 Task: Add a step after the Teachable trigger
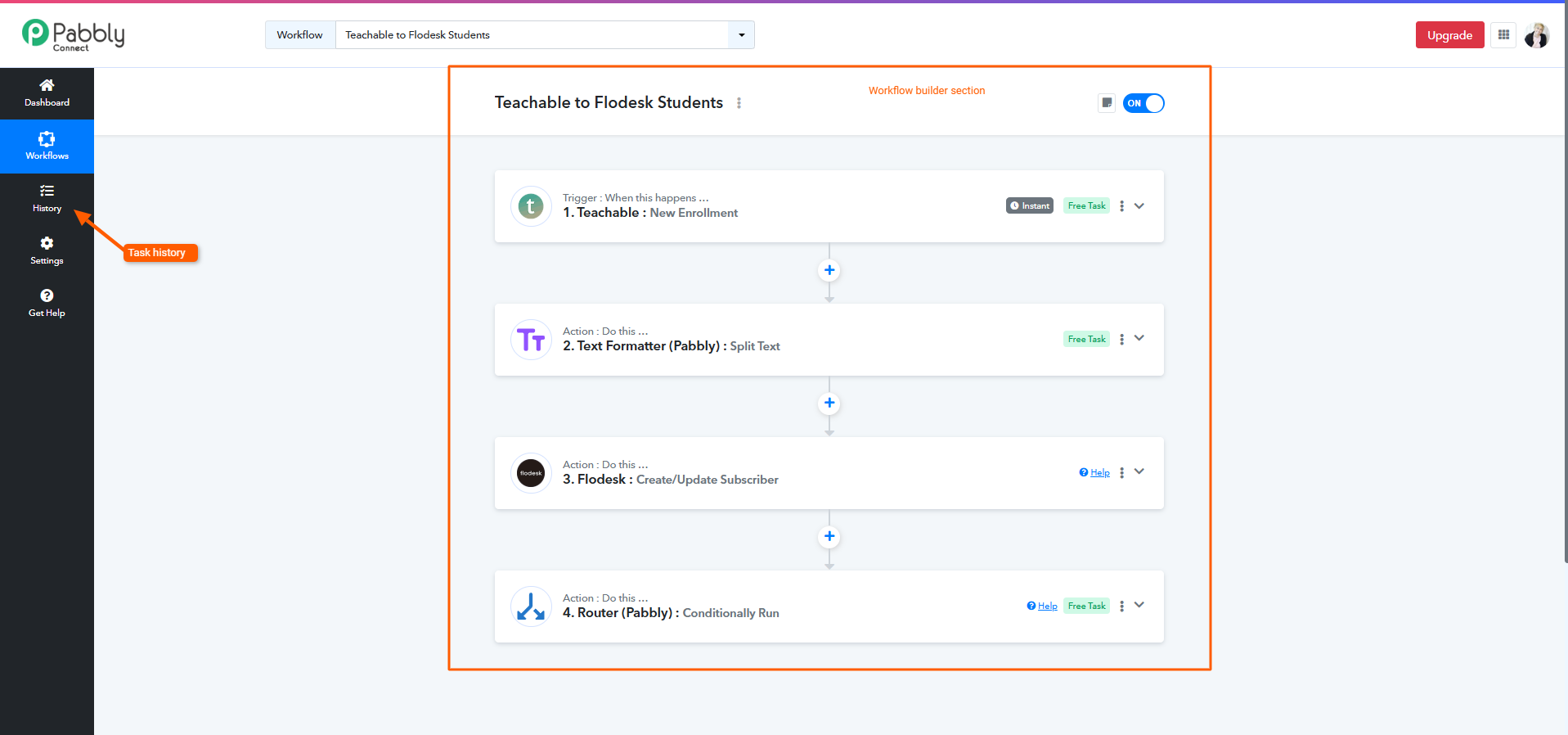[829, 270]
